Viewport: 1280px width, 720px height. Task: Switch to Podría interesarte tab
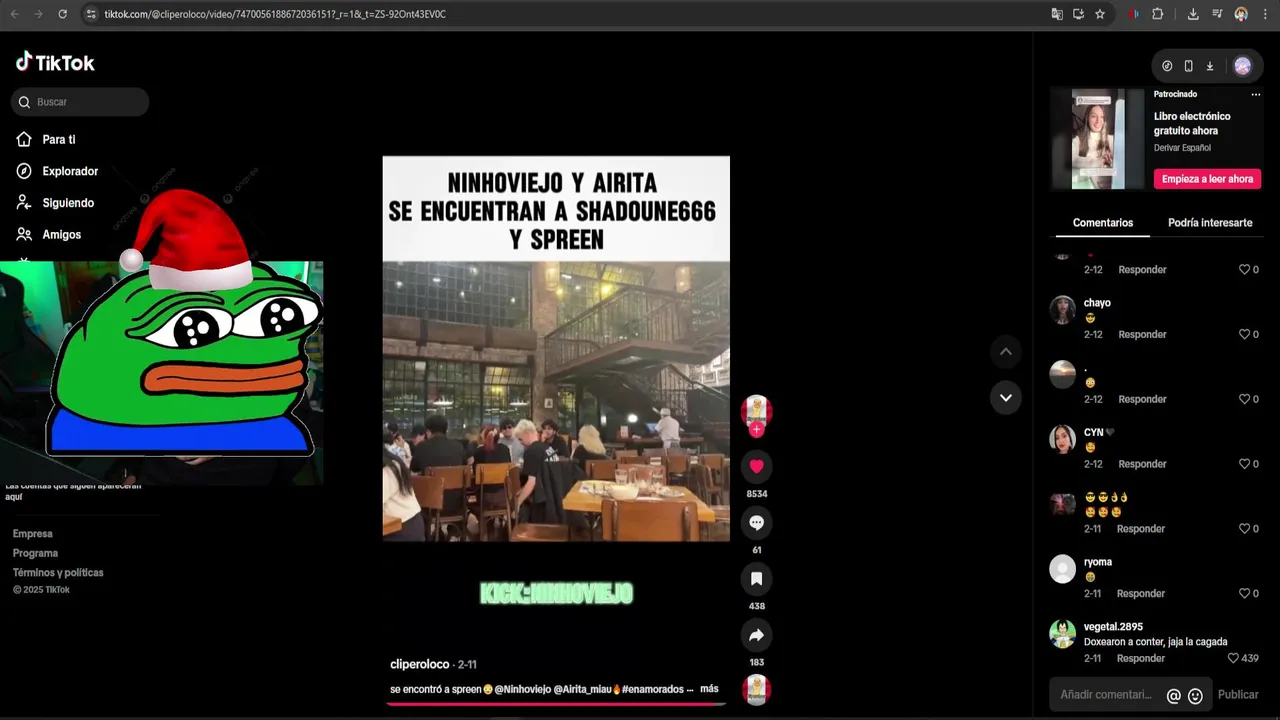pos(1210,223)
